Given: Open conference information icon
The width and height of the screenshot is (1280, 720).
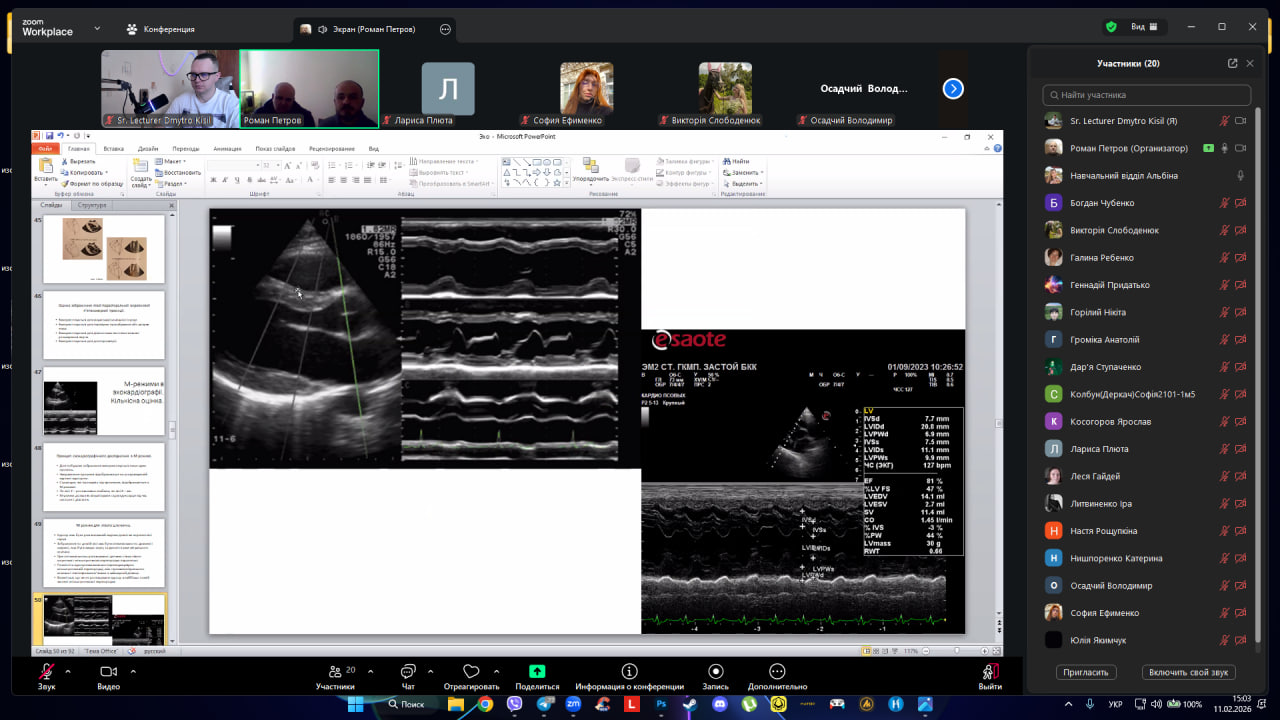Looking at the screenshot, I should tap(629, 672).
